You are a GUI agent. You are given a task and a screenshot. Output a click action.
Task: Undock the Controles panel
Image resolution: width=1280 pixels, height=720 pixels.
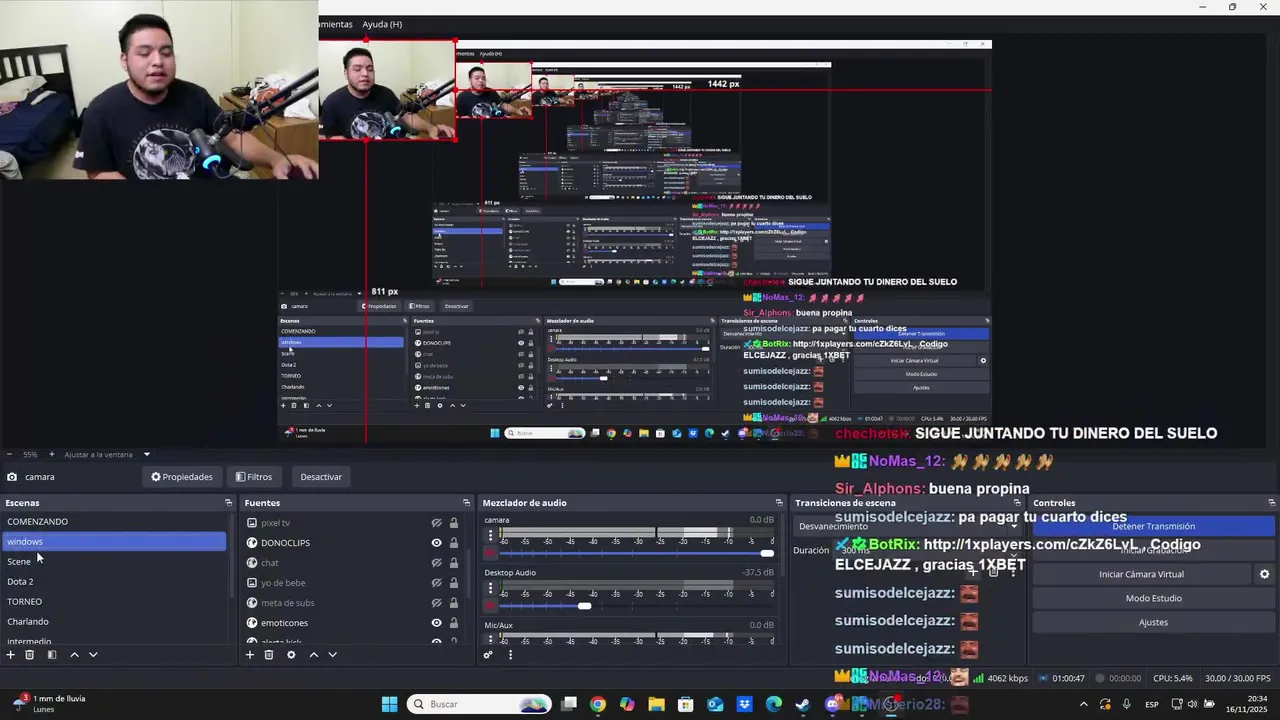[1271, 503]
